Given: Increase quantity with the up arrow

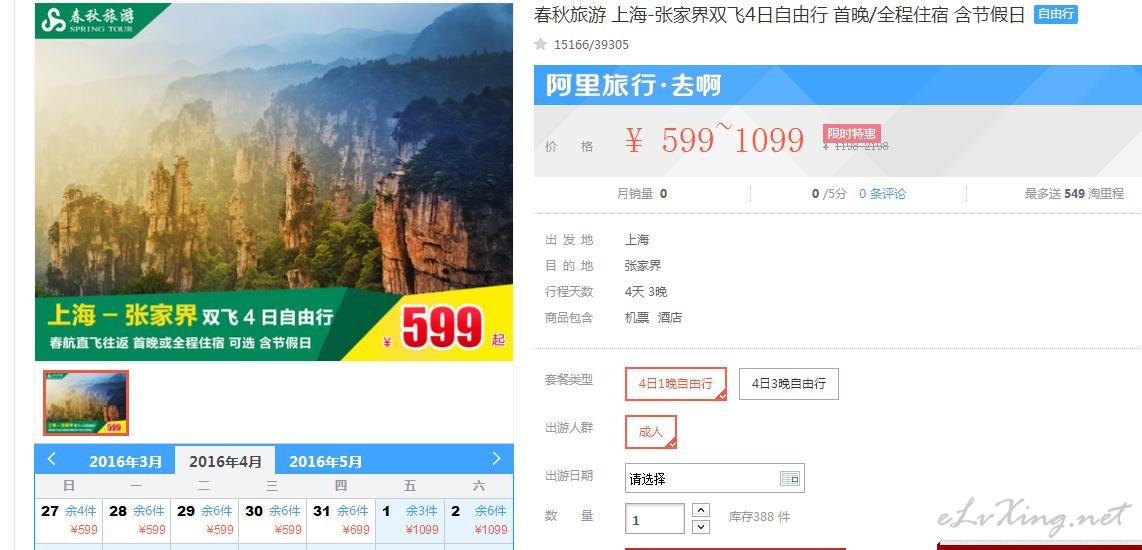Looking at the screenshot, I should pos(701,511).
